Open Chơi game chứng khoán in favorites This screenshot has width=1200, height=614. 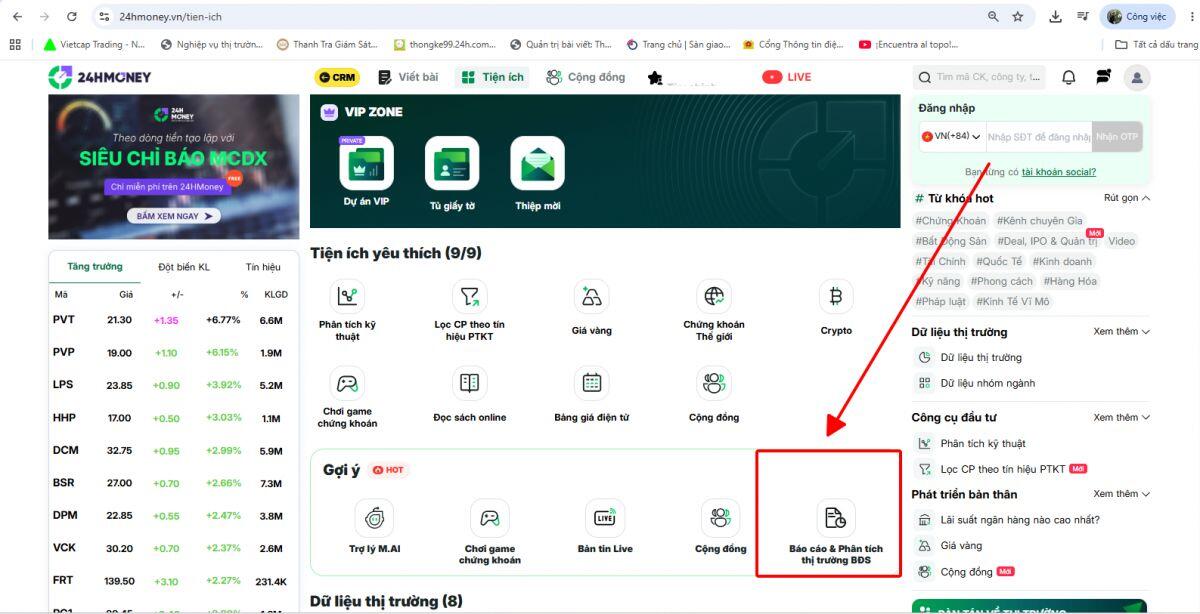(x=347, y=383)
